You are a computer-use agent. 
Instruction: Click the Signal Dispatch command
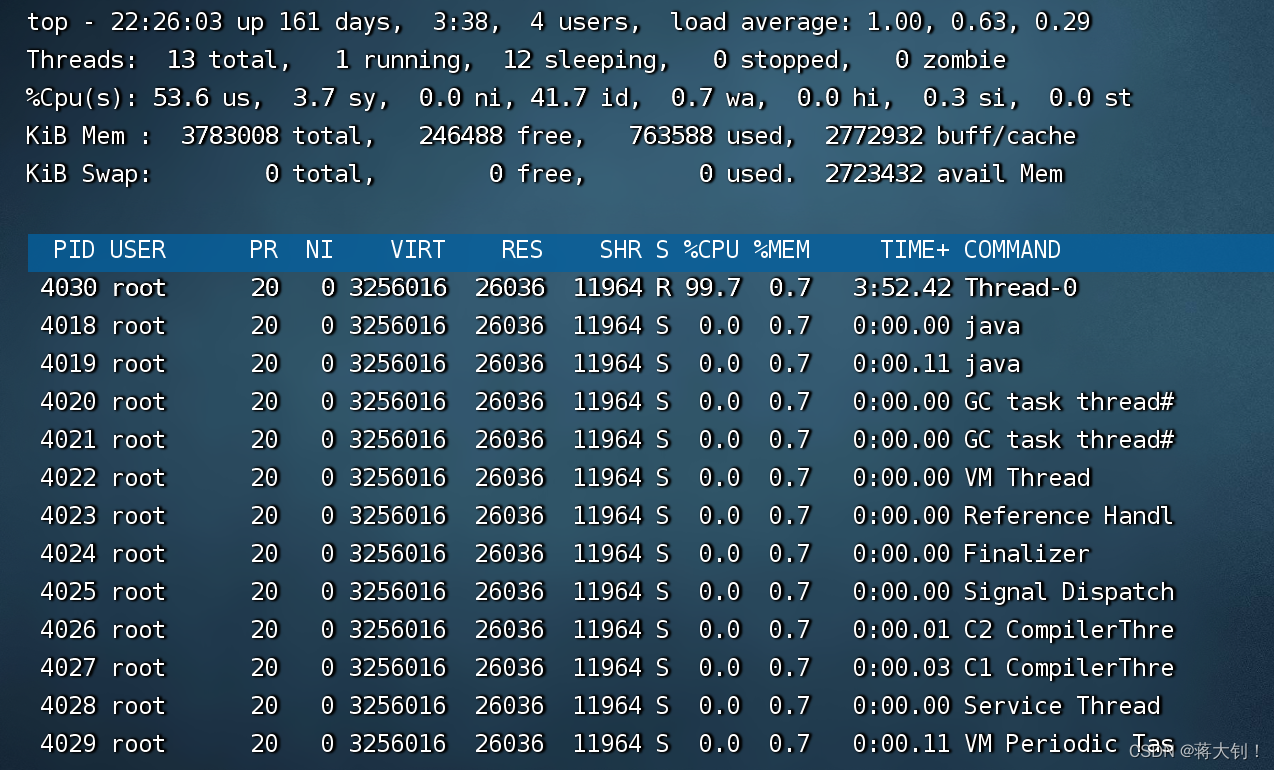pos(1069,592)
